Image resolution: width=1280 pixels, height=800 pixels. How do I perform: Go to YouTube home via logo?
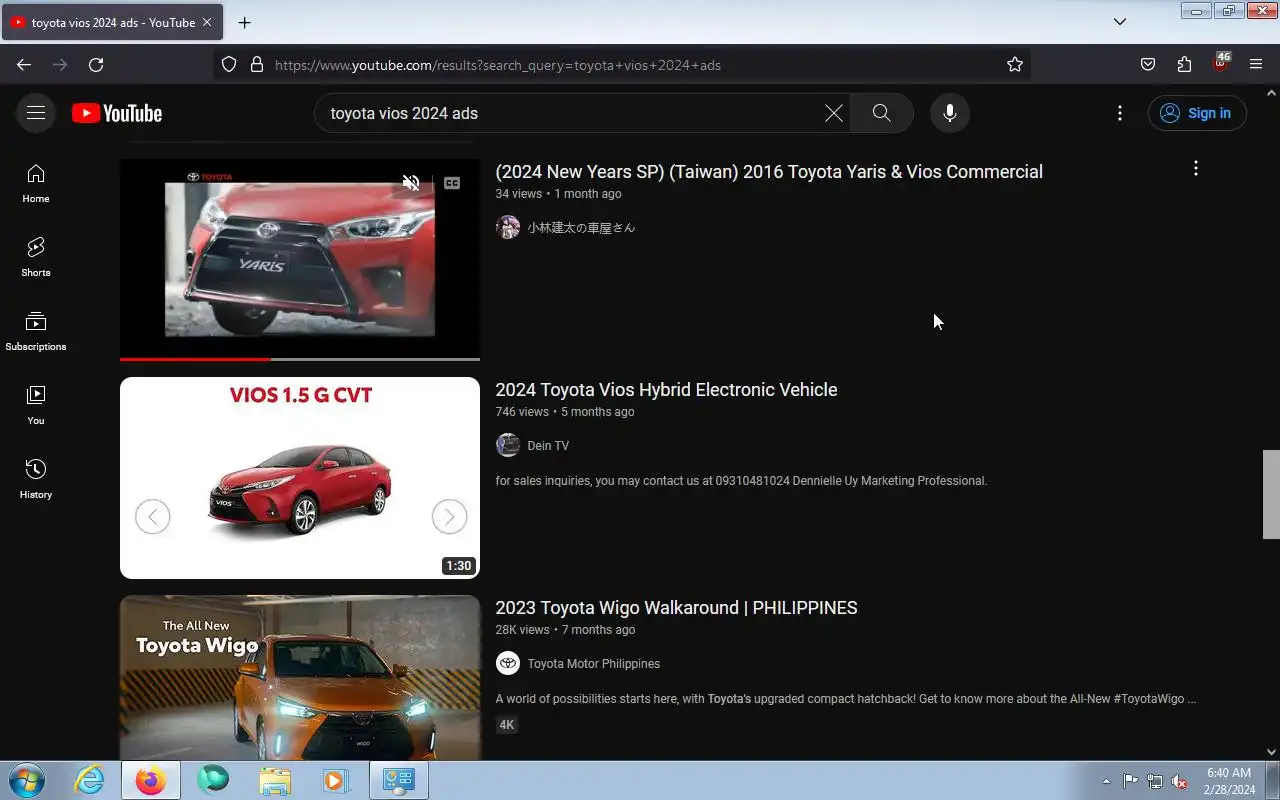[117, 113]
